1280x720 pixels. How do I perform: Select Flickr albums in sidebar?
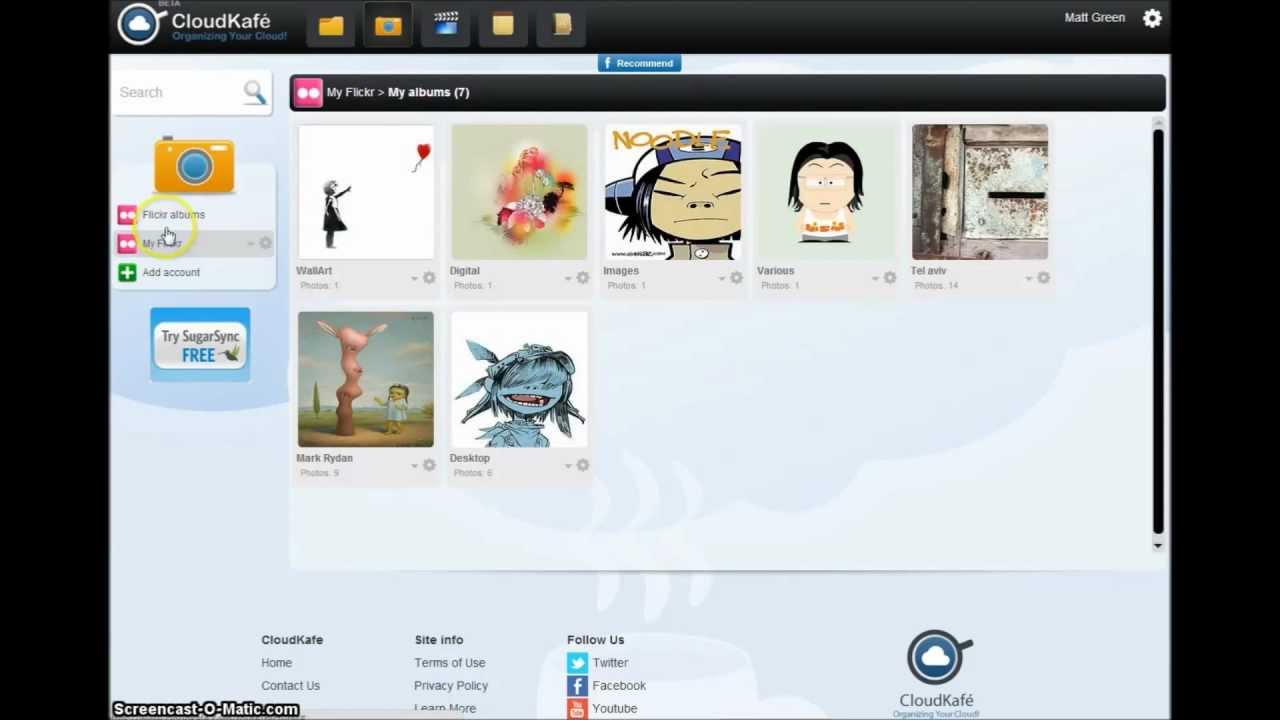[173, 215]
